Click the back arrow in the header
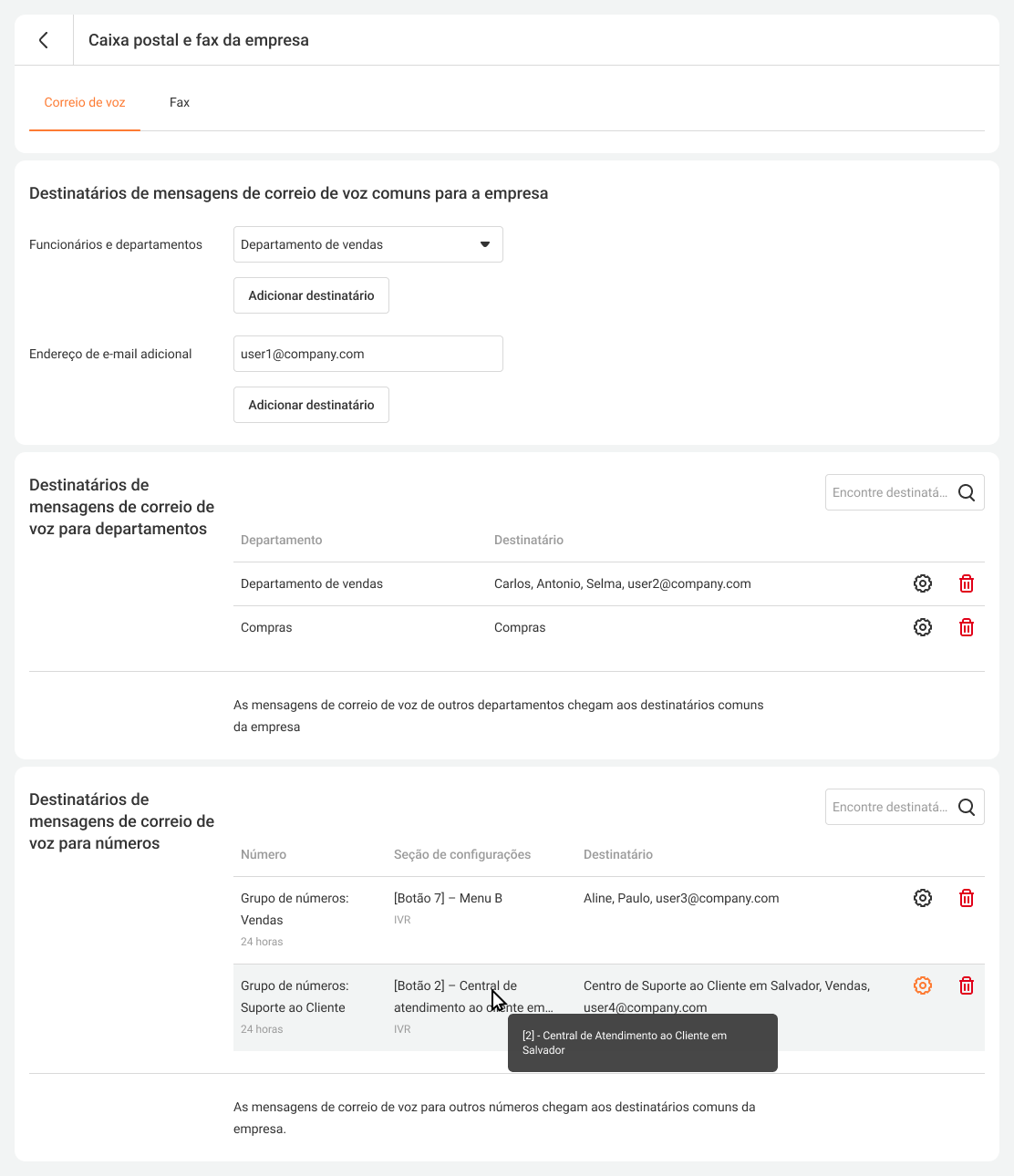The height and width of the screenshot is (1176, 1014). [x=44, y=40]
